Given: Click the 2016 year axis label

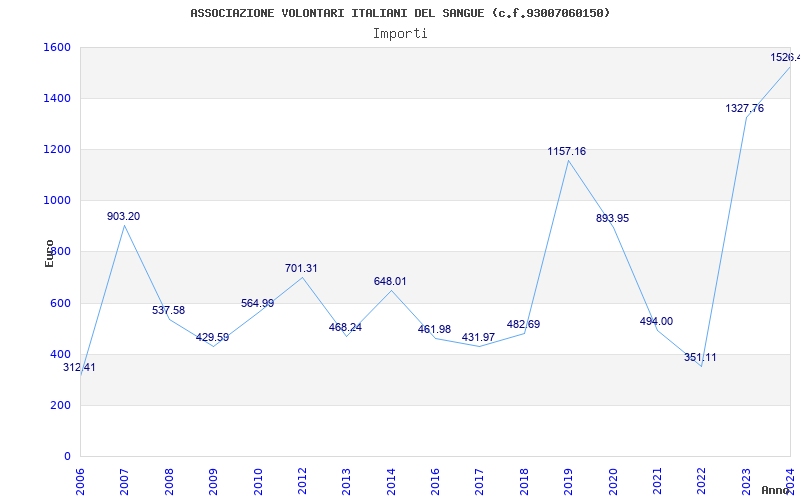Looking at the screenshot, I should (435, 482).
